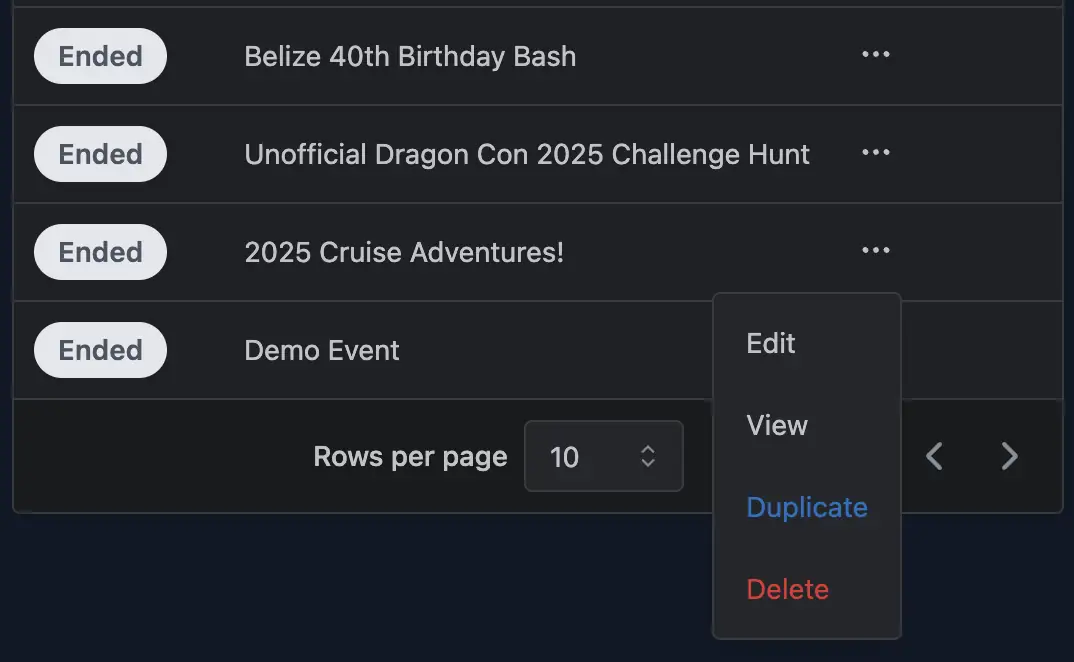Open the Unofficial Dragon Con 2025 Challenge Hunt
Viewport: 1074px width, 662px height.
tap(527, 153)
